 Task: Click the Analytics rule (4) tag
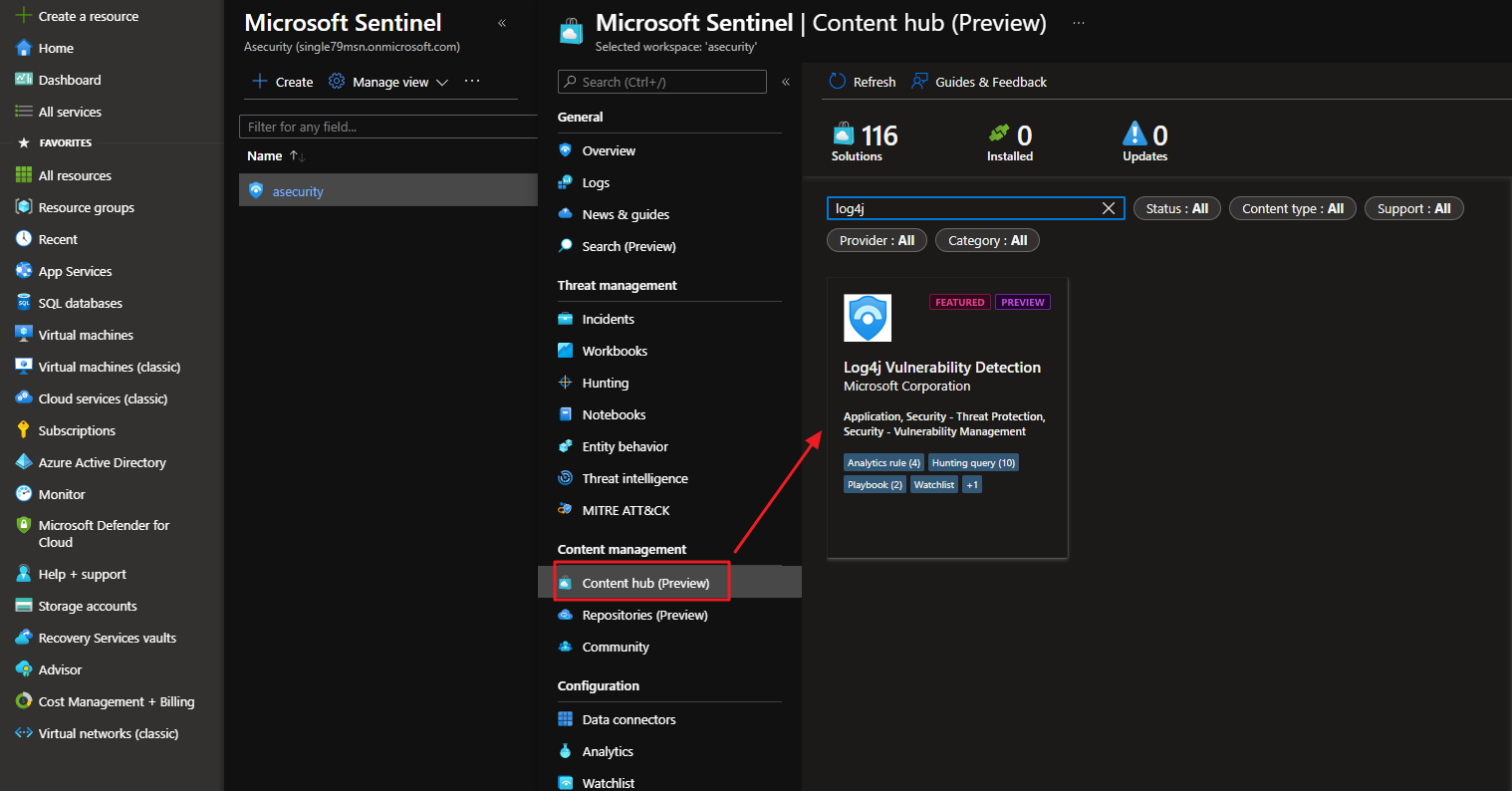coord(883,462)
